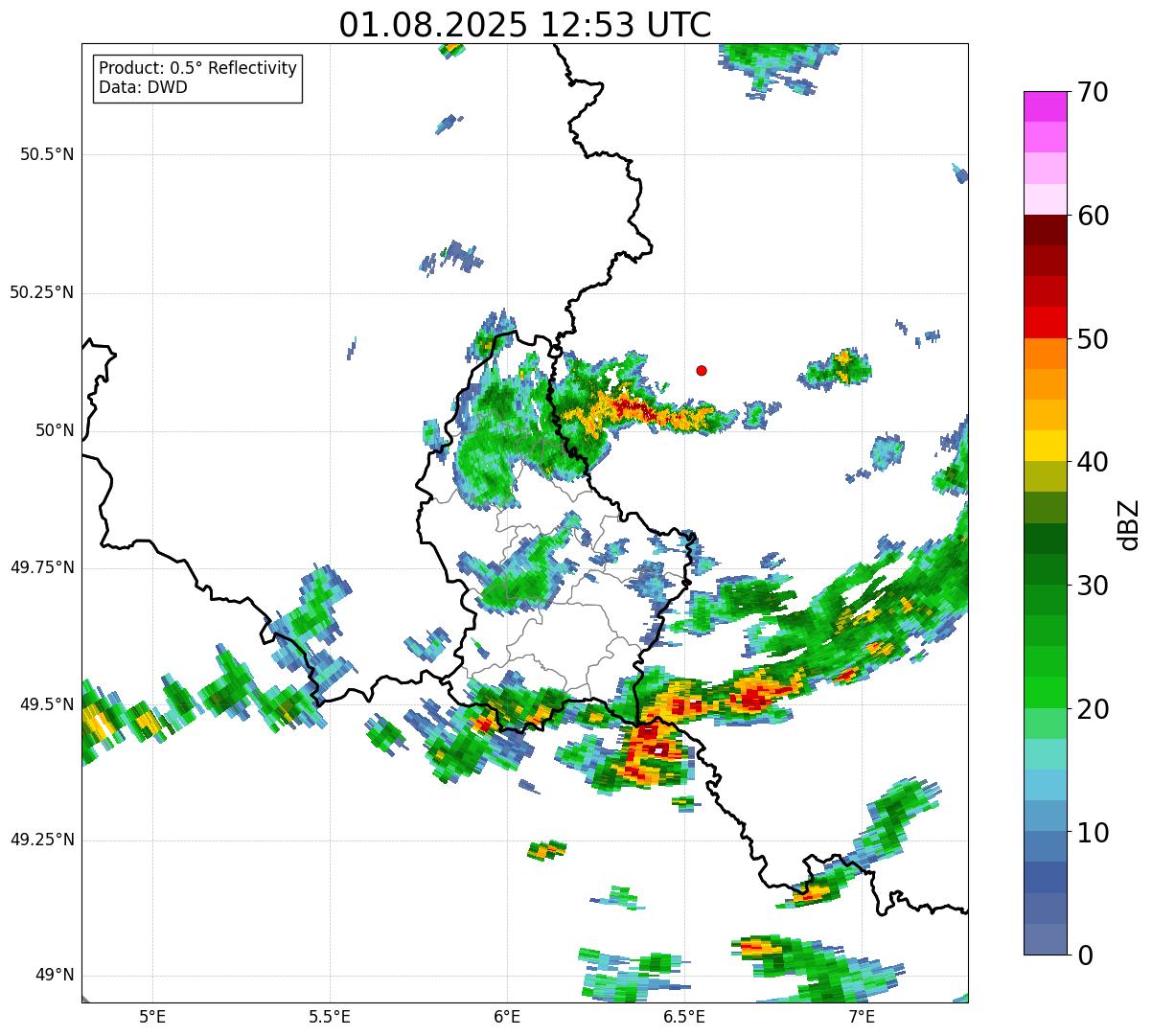Click the colorbar tick label "60"

pyautogui.click(x=1093, y=216)
